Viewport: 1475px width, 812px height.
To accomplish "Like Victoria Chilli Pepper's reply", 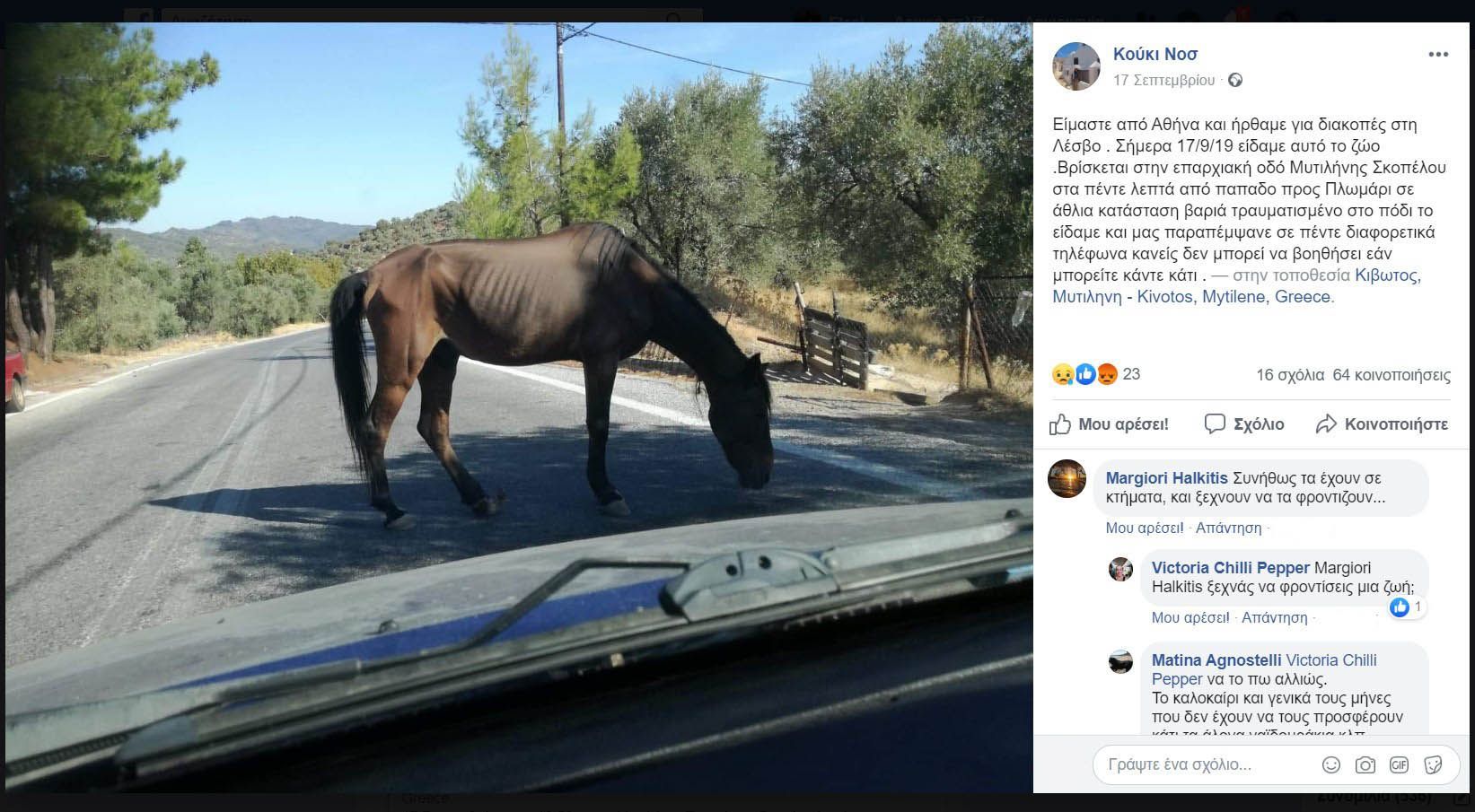I will (x=1190, y=617).
